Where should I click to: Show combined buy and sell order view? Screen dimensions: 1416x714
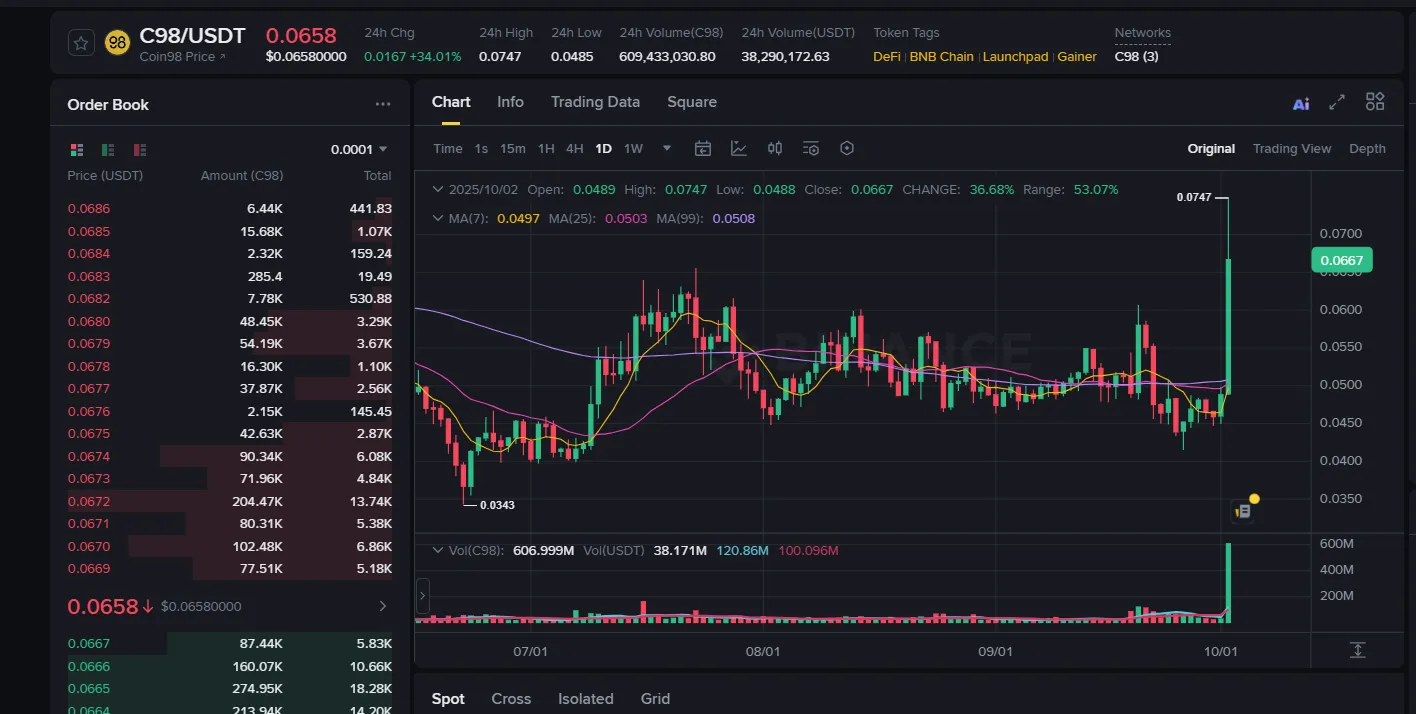77,150
